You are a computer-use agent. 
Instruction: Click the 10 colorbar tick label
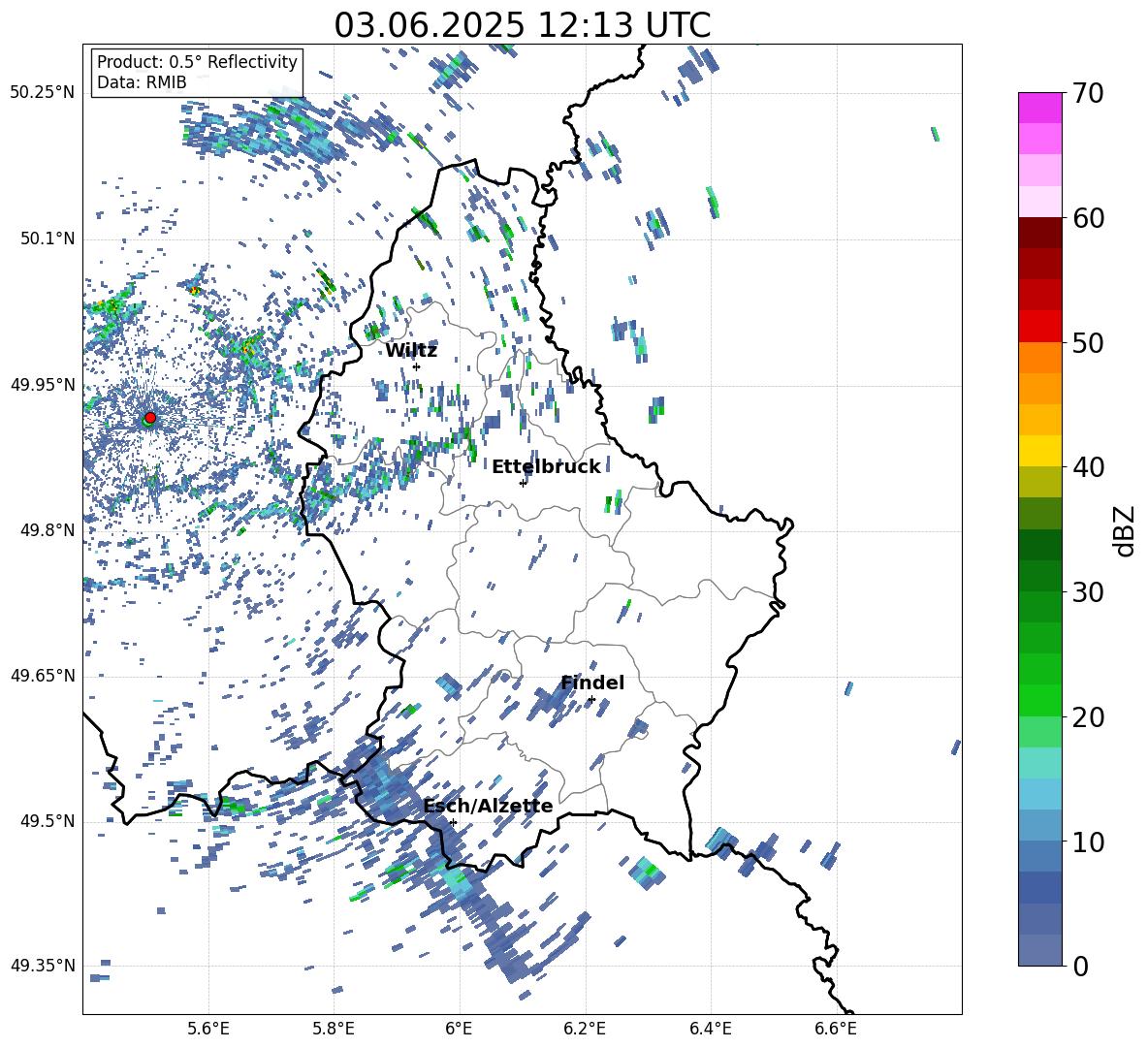(x=1088, y=842)
